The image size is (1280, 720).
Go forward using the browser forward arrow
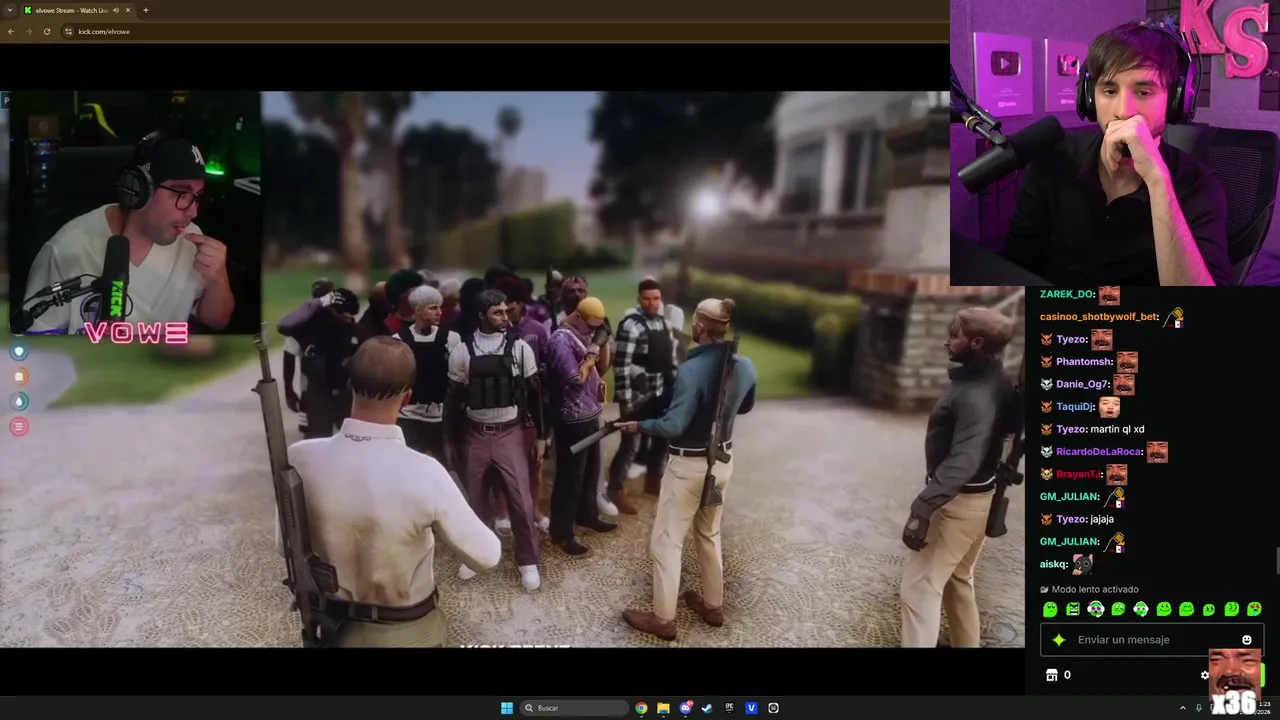pos(29,31)
